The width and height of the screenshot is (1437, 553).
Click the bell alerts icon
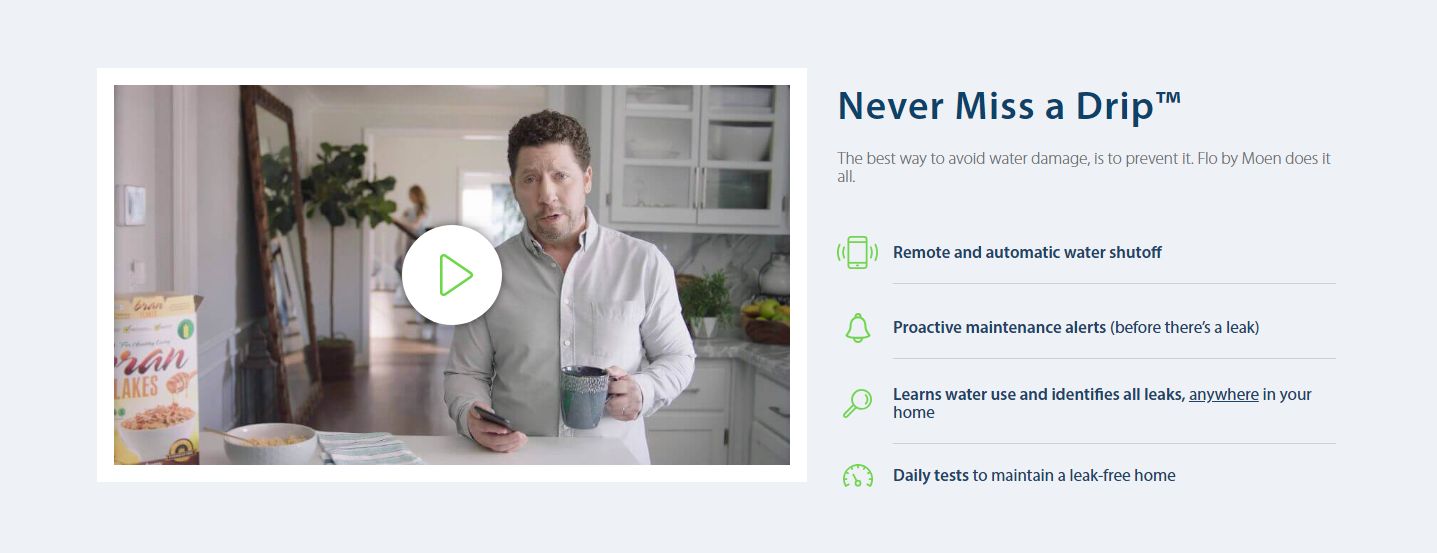point(857,328)
